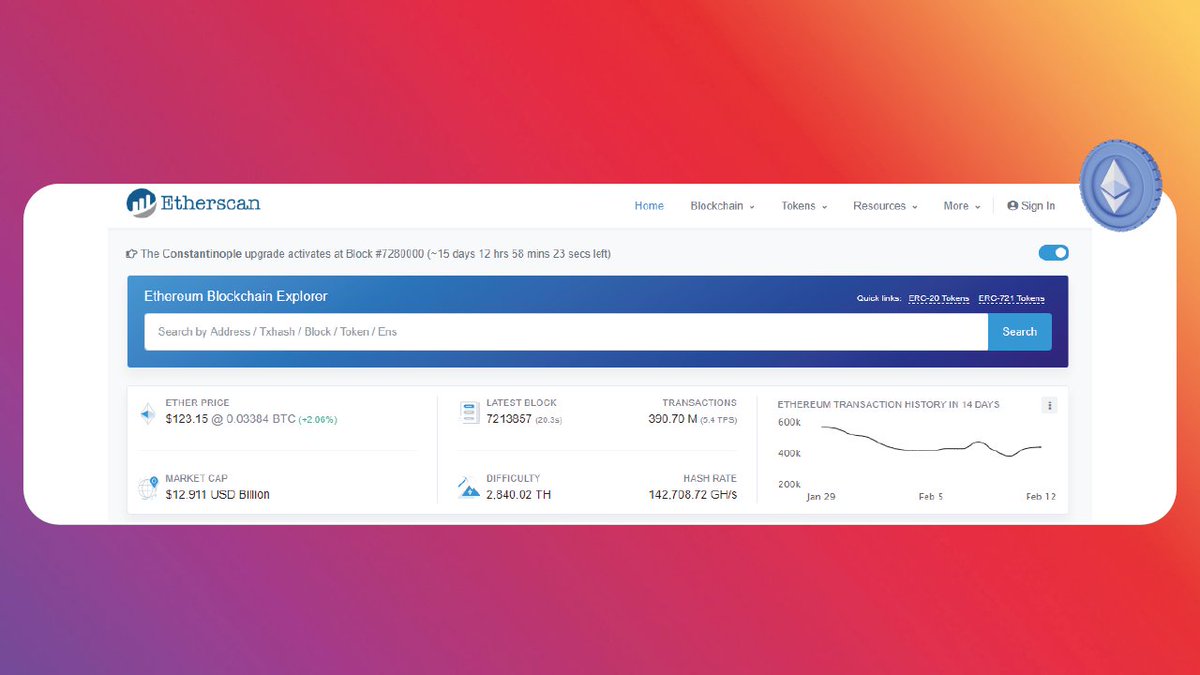Click the $12.911 USD Billion market cap value

pos(218,494)
